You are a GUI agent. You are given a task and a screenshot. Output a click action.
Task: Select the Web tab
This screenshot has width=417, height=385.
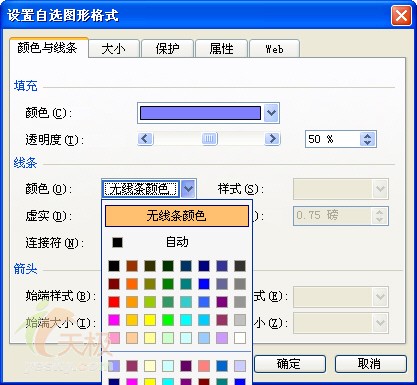click(x=274, y=49)
